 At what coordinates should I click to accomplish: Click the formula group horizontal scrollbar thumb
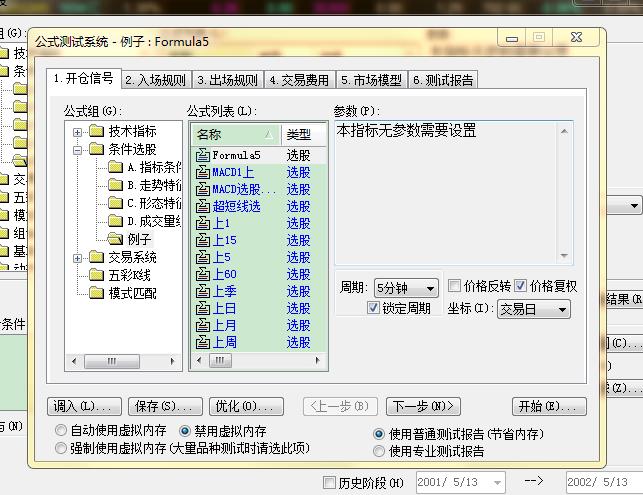tap(112, 361)
